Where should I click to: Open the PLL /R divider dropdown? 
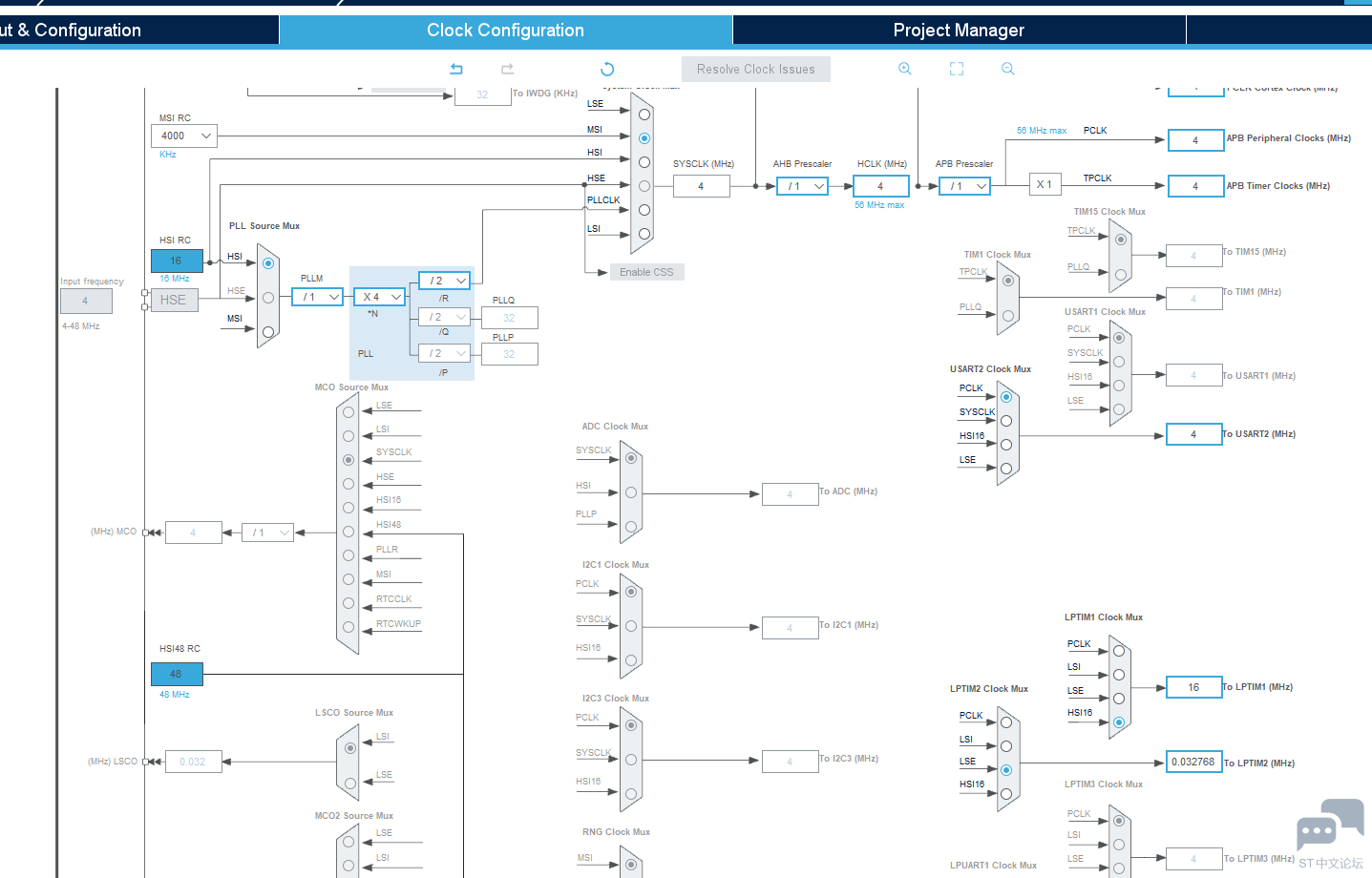tap(445, 281)
